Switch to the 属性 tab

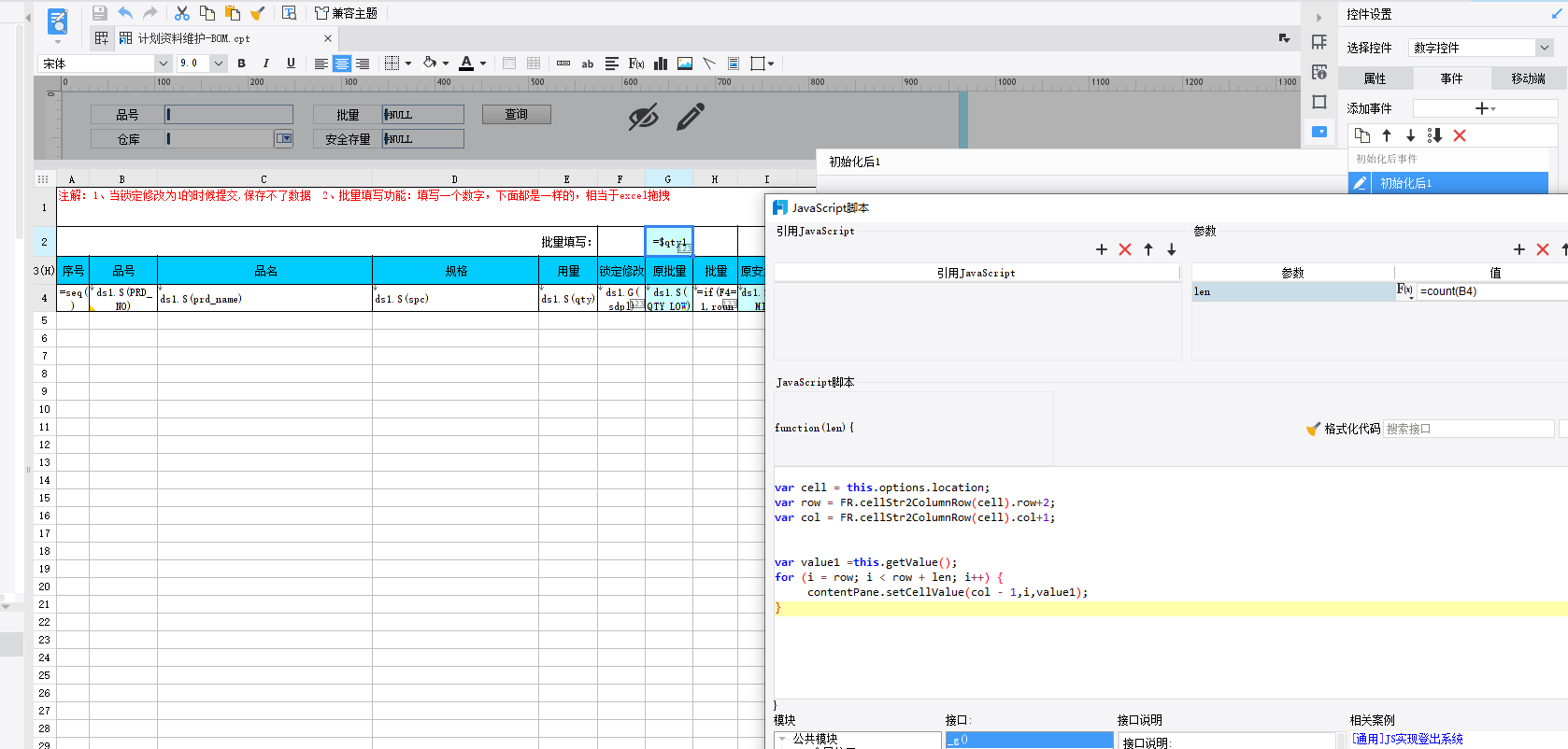(1375, 78)
